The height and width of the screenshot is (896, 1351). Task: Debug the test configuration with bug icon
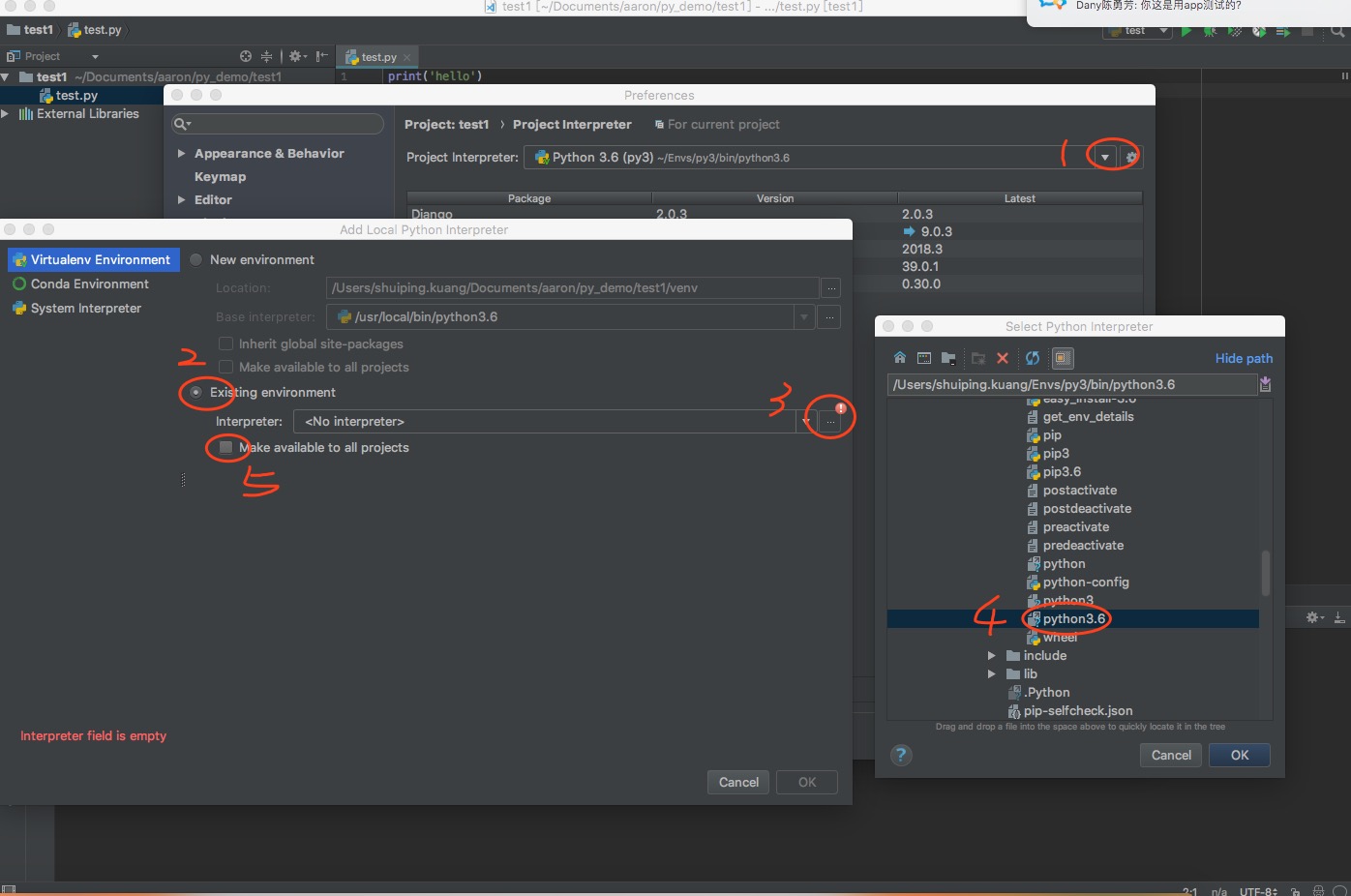click(1210, 31)
